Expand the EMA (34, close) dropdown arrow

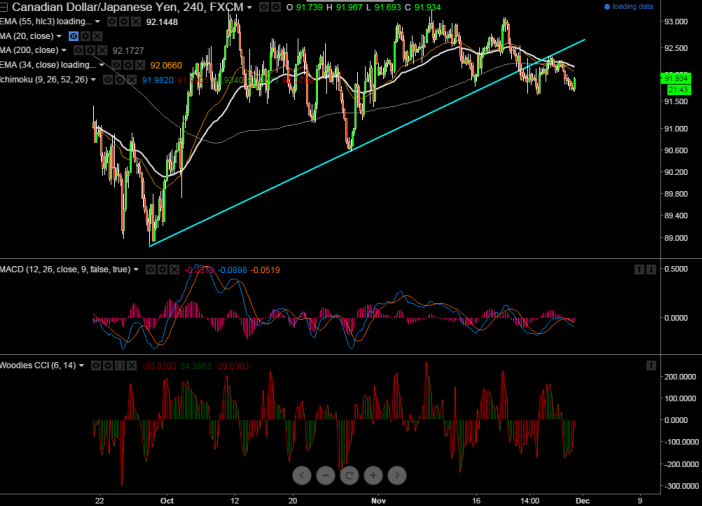(102, 65)
